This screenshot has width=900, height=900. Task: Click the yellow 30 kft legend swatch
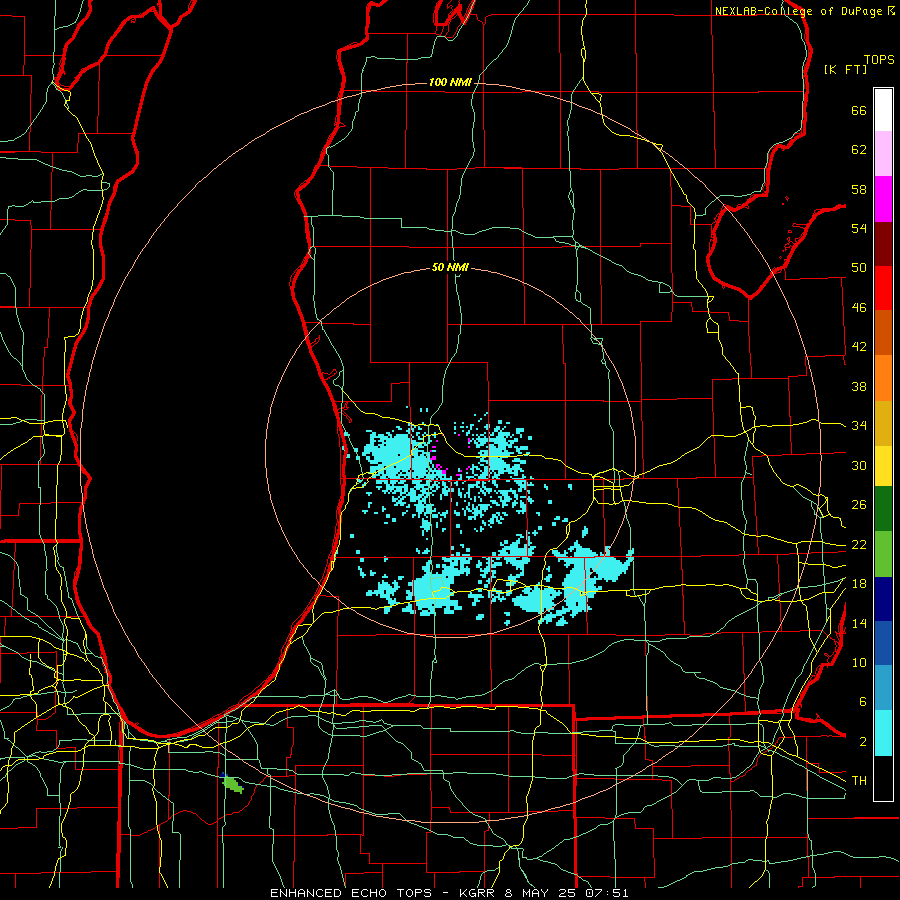883,466
